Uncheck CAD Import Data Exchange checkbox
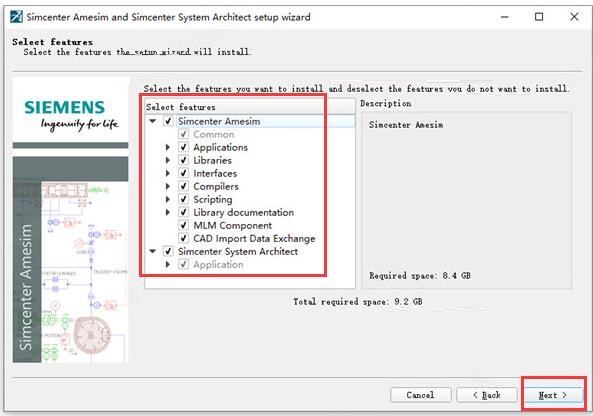Viewport: 593px width, 416px height. tap(183, 238)
